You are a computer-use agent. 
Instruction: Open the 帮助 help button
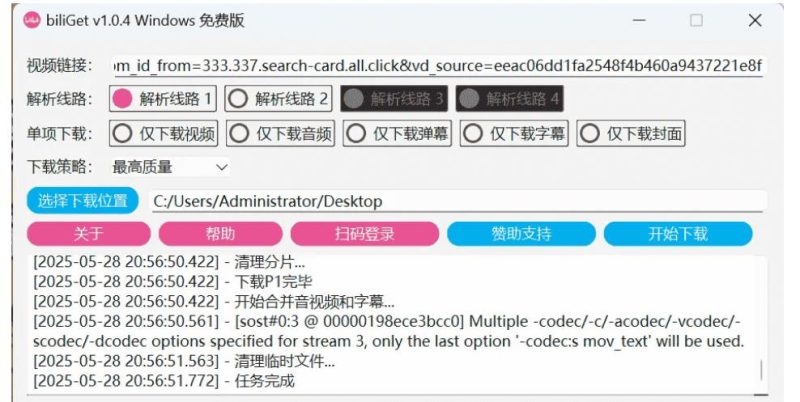[x=220, y=234]
